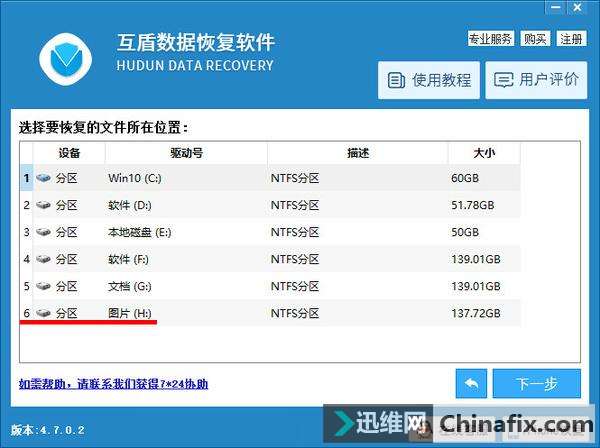The image size is (600, 448).
Task: Click the 注册 register button
Action: click(571, 39)
